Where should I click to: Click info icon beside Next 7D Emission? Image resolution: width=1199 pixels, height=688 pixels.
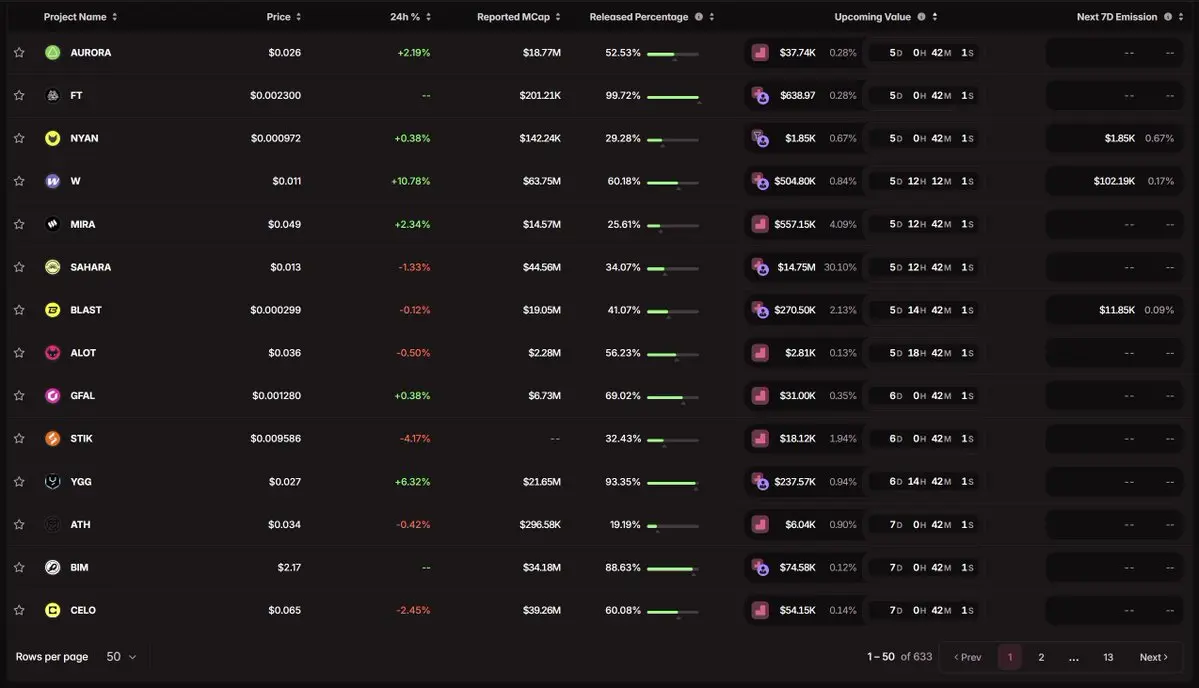pyautogui.click(x=1168, y=17)
